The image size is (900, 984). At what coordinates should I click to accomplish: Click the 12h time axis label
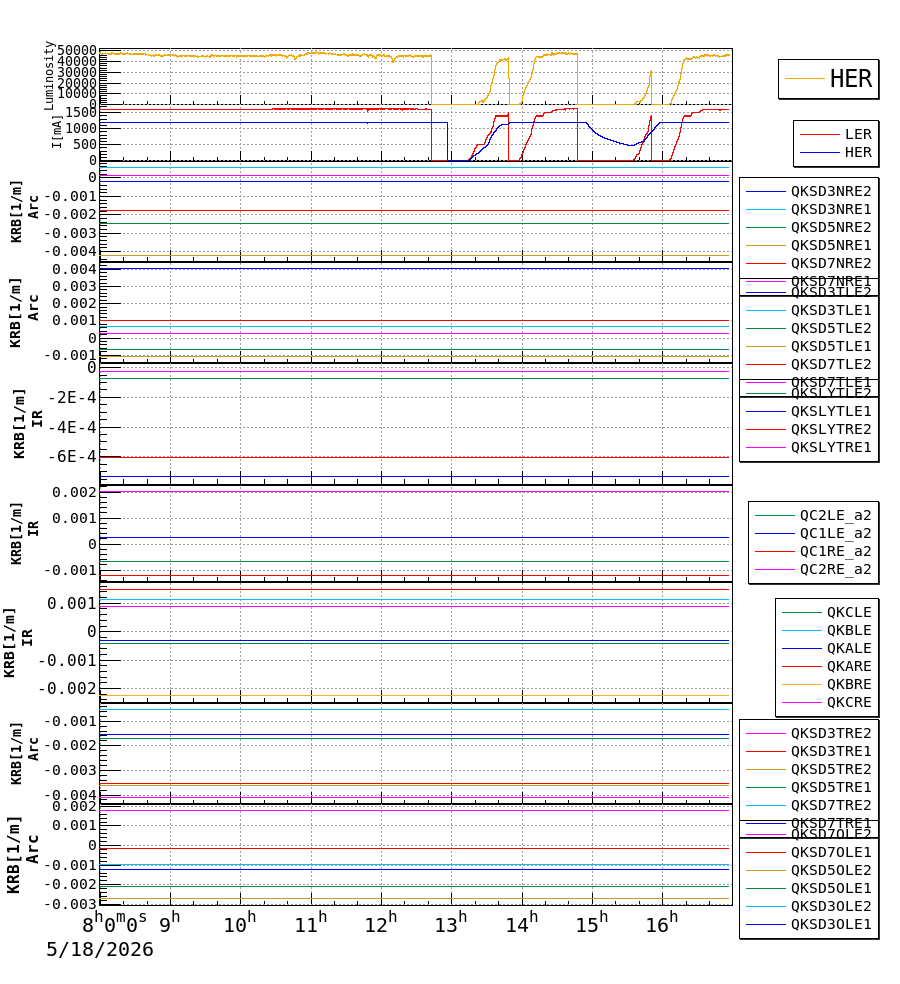tap(382, 924)
